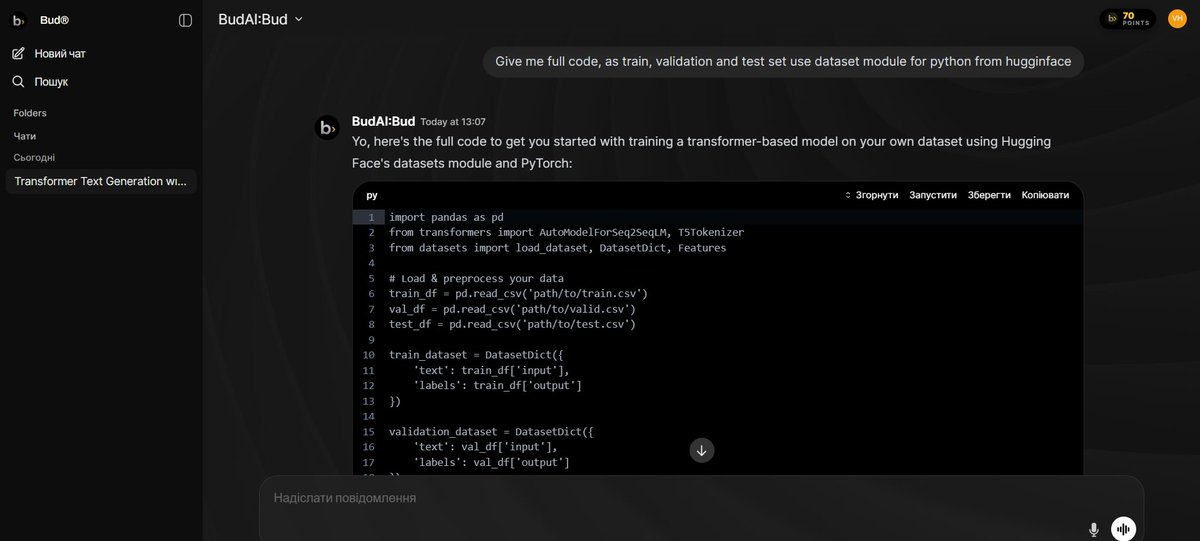The height and width of the screenshot is (541, 1200).
Task: Click the user message bubble text
Action: click(x=783, y=61)
